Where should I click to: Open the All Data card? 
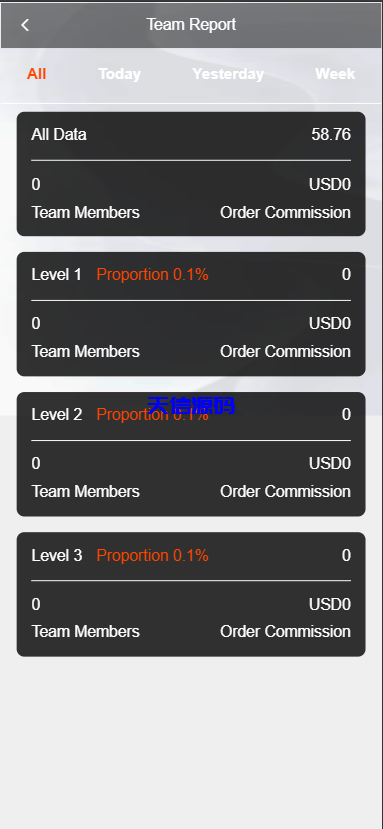[x=191, y=174]
